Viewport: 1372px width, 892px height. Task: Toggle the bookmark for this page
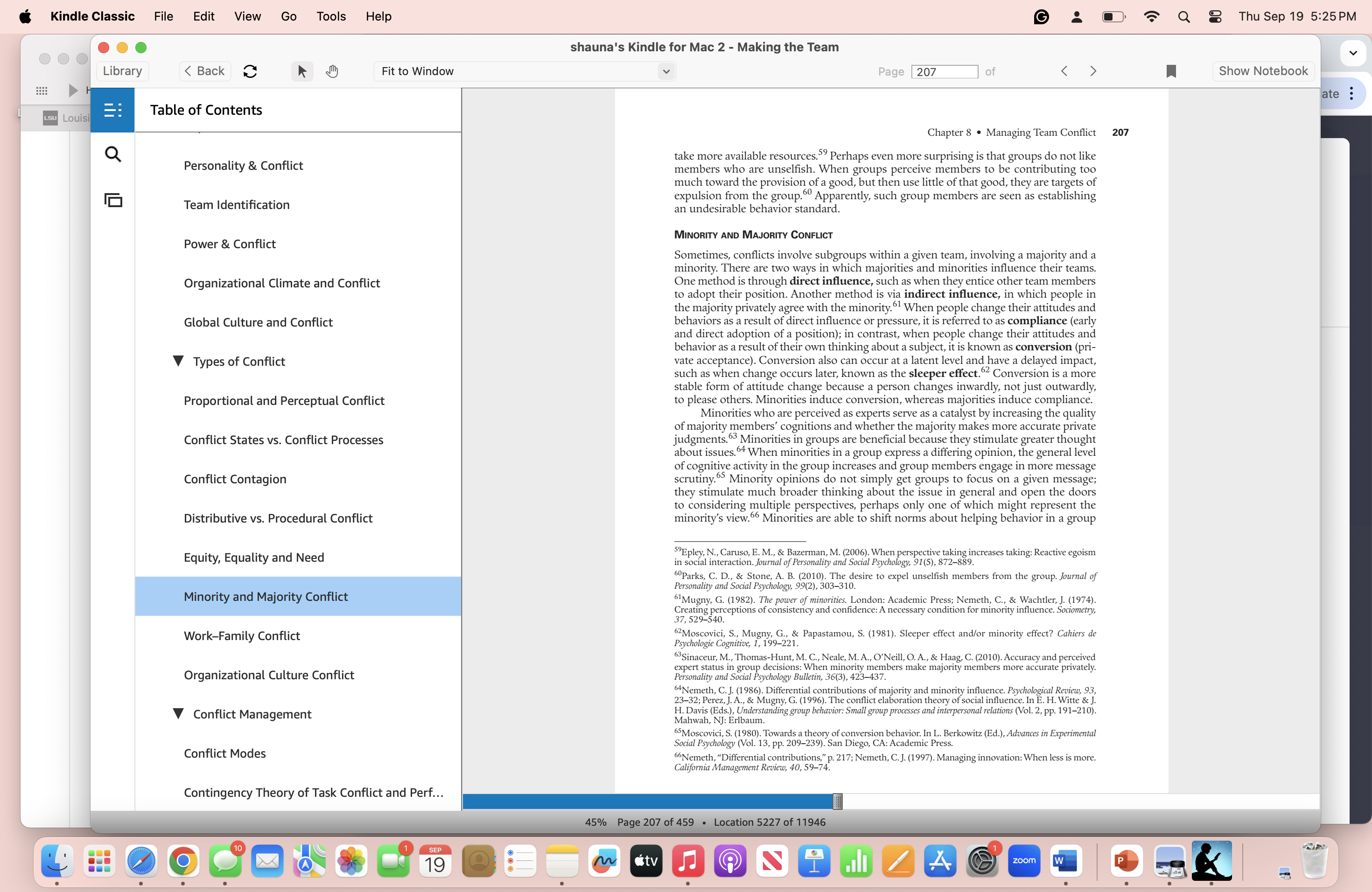coord(1171,71)
